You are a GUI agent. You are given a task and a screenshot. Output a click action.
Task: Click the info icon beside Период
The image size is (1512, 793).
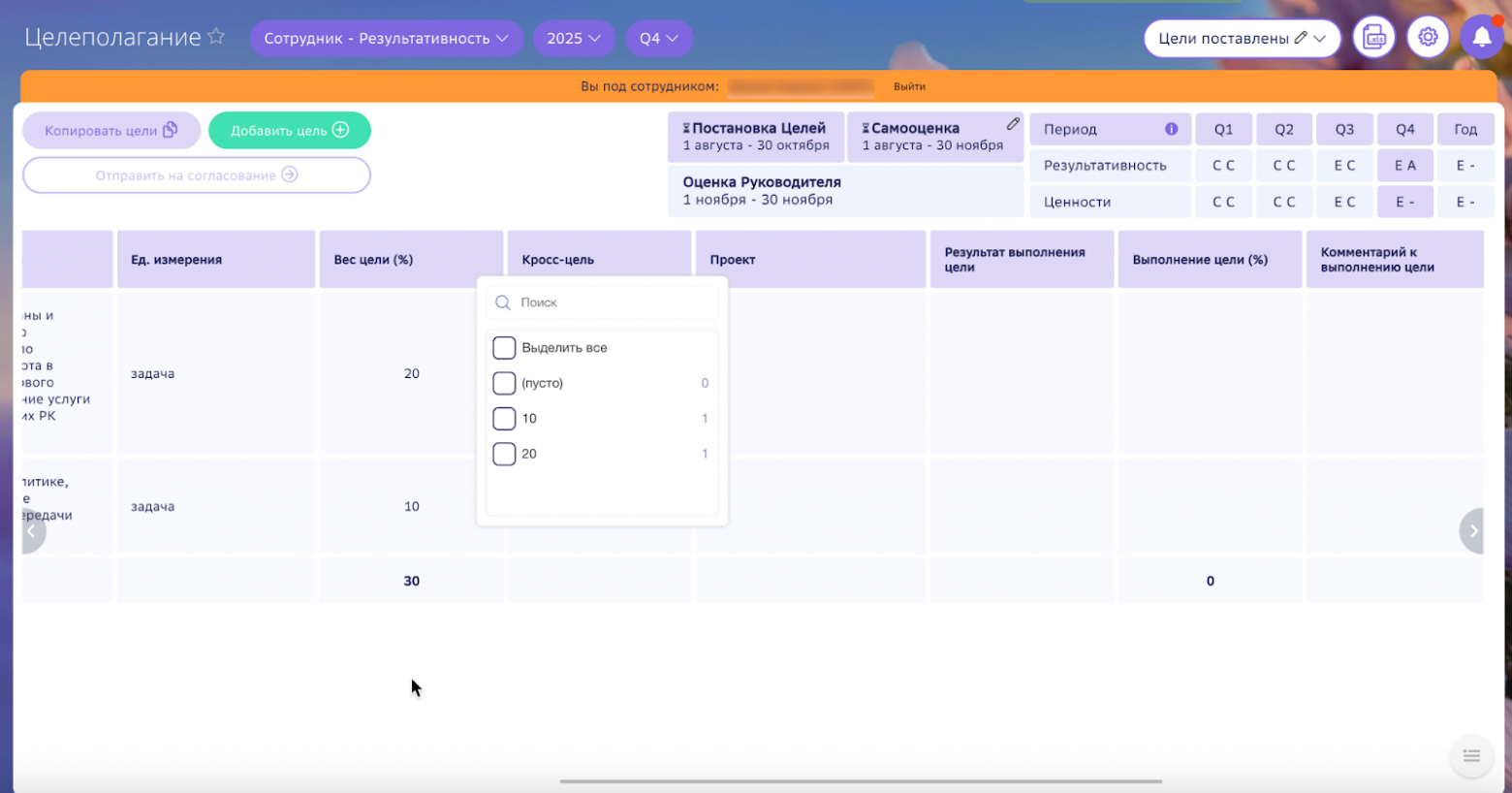coord(1171,129)
